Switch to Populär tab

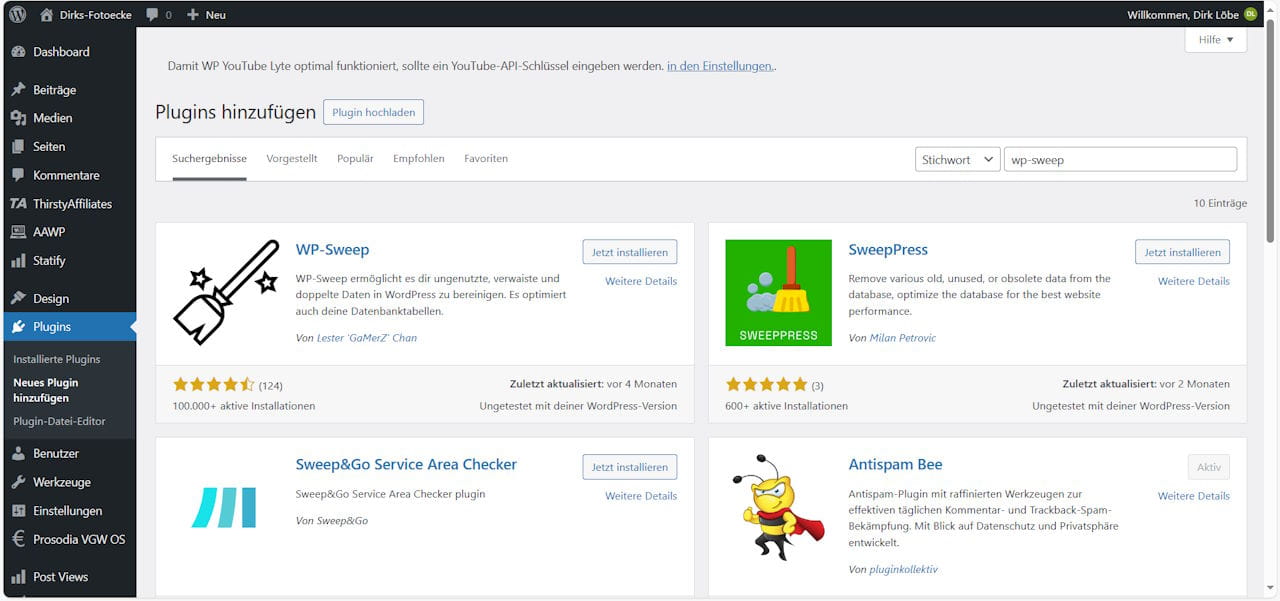[355, 159]
